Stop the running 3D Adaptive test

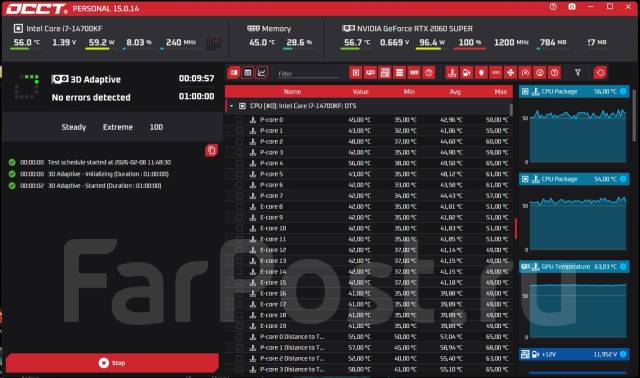point(112,363)
